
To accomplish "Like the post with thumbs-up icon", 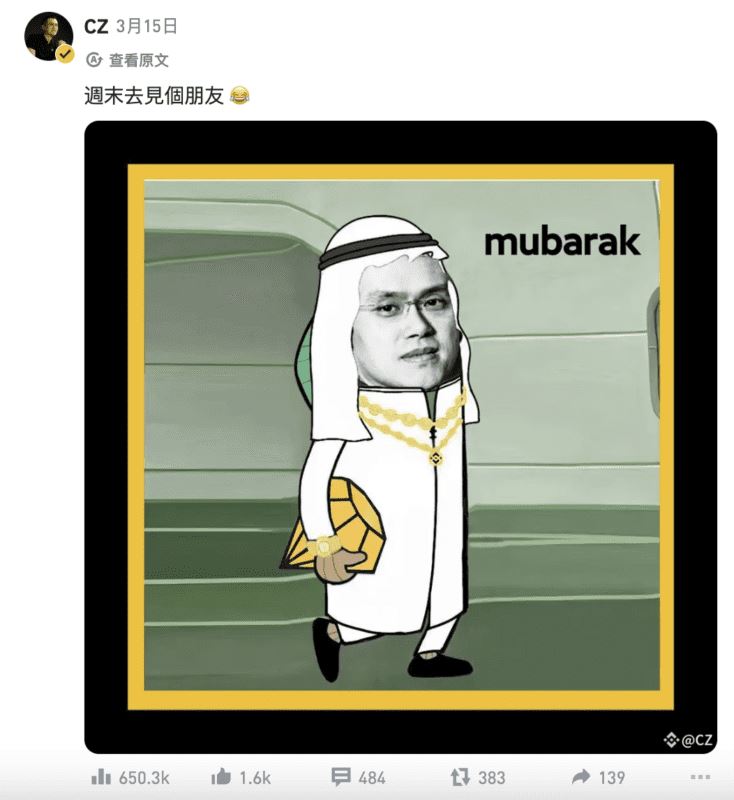I will coord(221,777).
